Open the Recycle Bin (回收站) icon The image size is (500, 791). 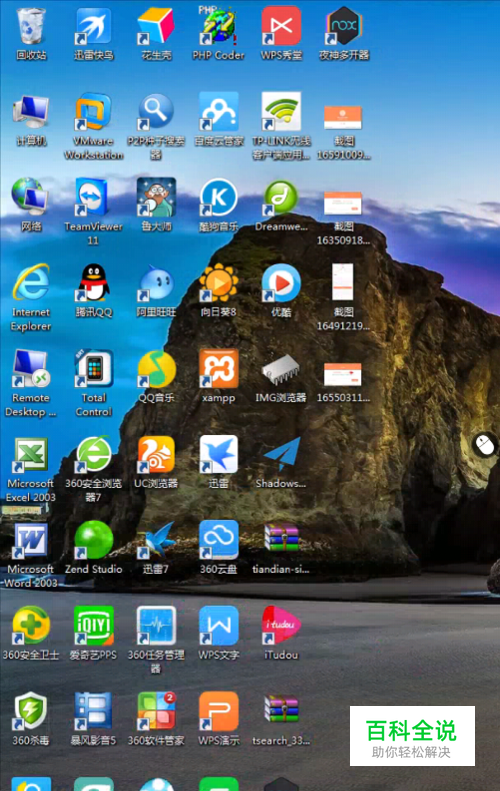click(31, 26)
